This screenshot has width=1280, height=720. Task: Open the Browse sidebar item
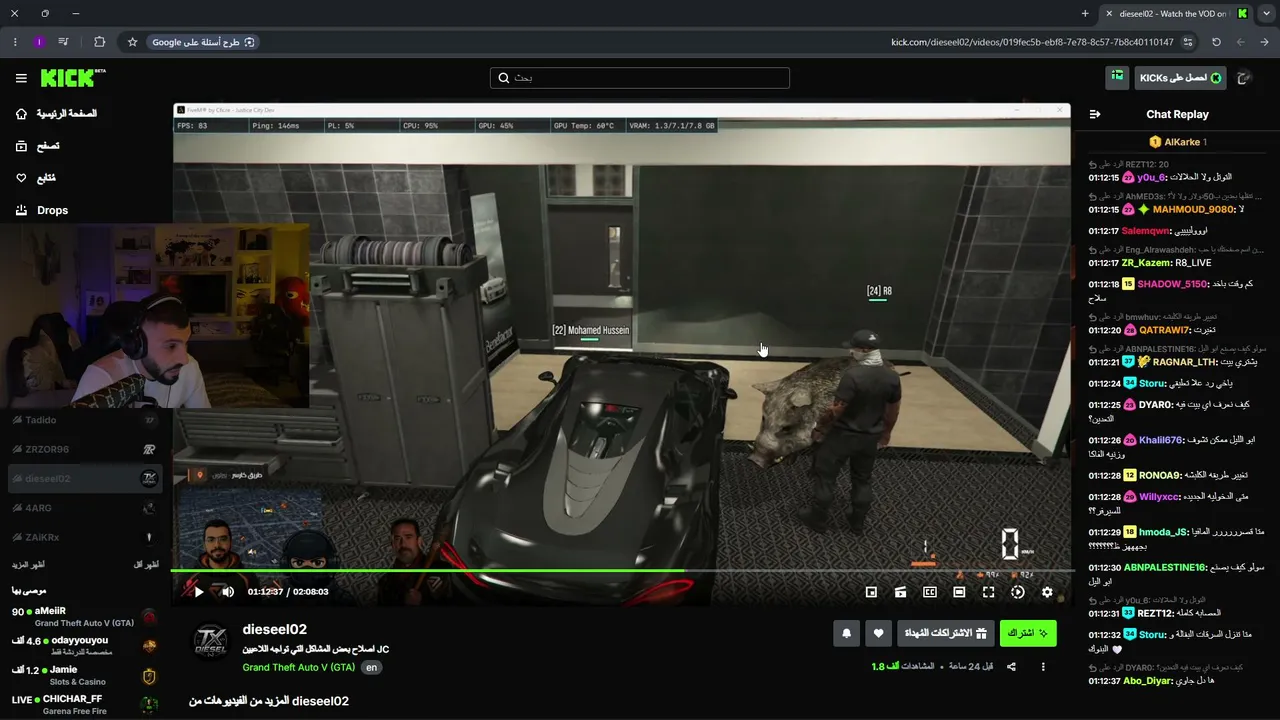(38, 146)
